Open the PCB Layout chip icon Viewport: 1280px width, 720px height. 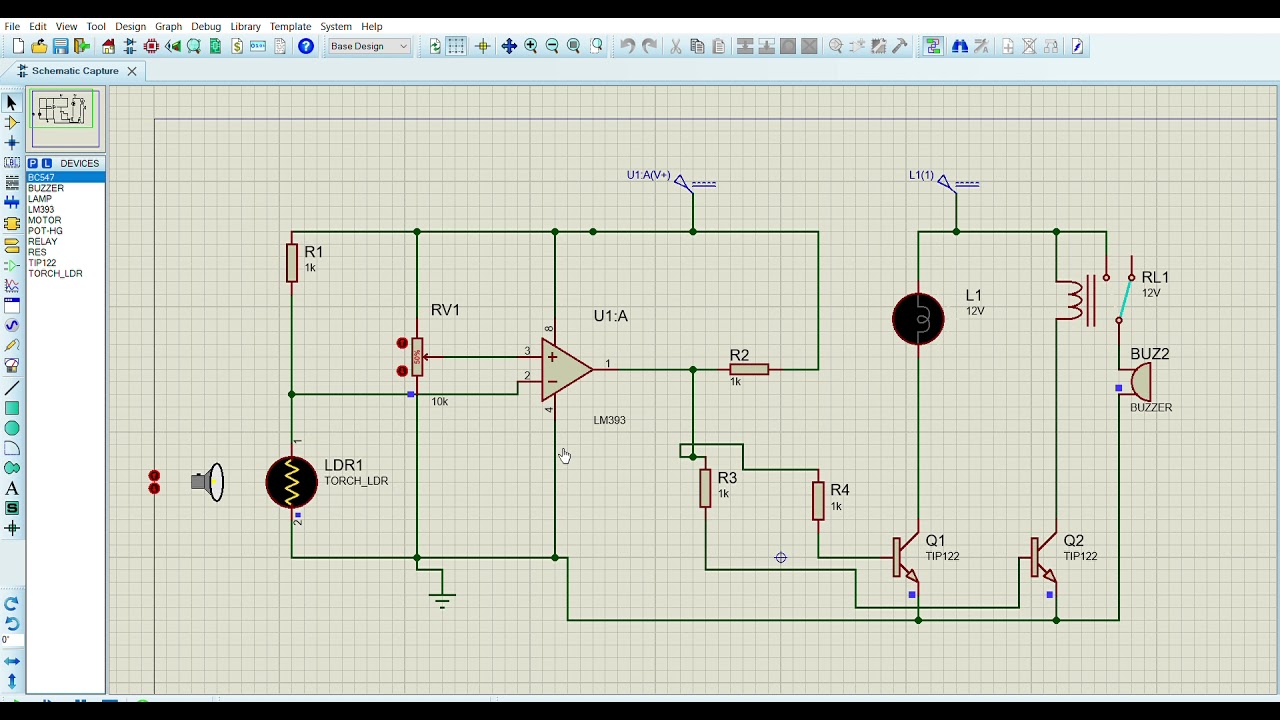point(152,46)
